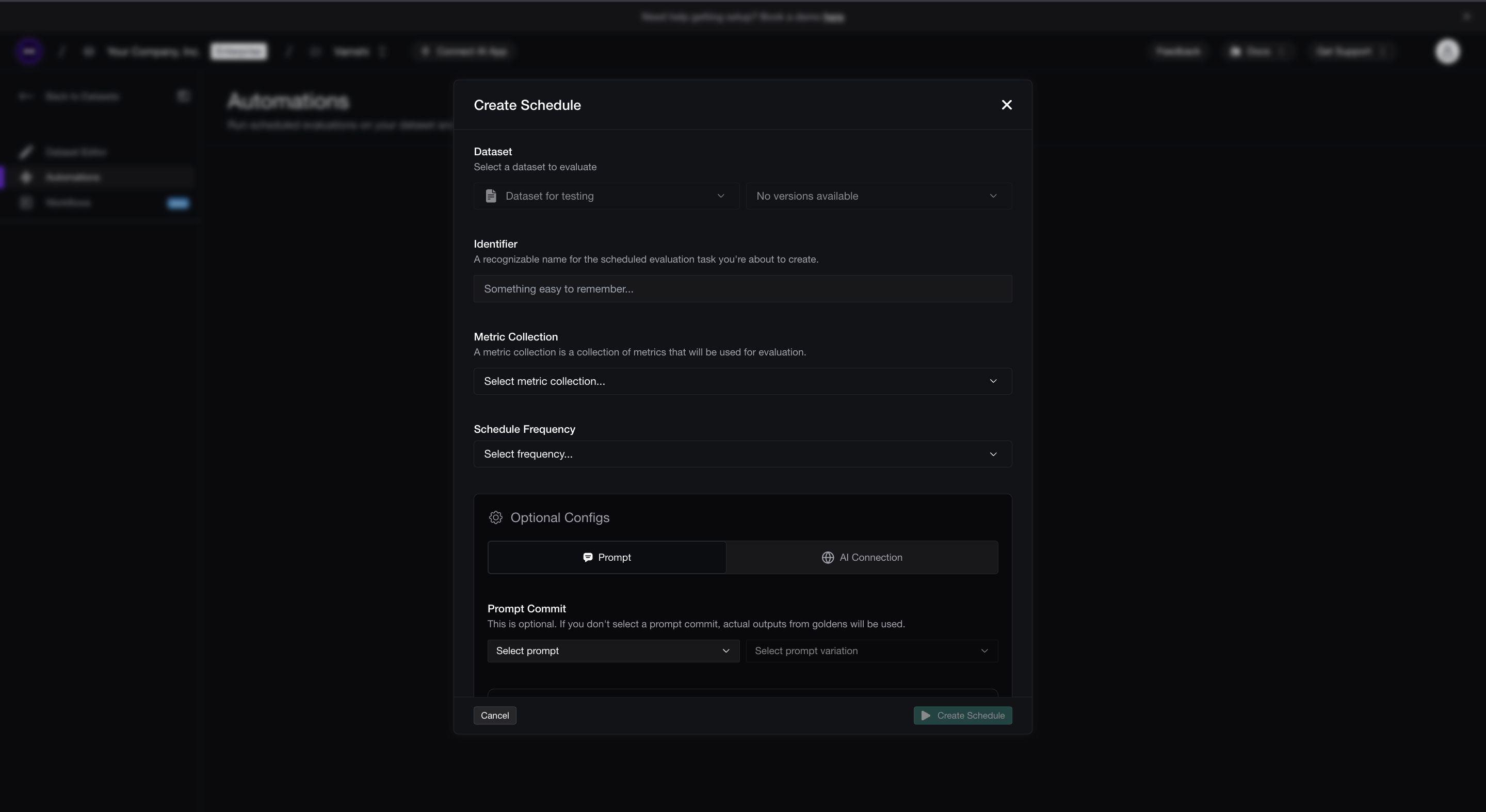Open Dataset Editor in the sidebar
Image resolution: width=1486 pixels, height=812 pixels.
coord(98,152)
